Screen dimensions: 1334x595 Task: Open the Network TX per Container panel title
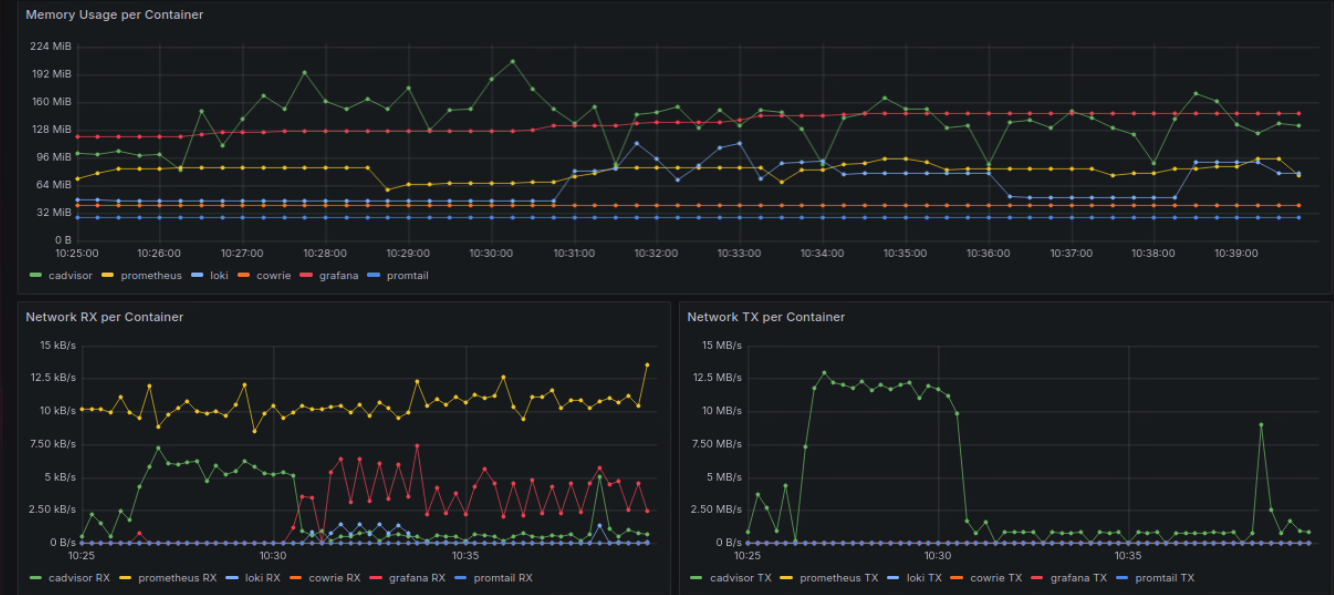[766, 317]
